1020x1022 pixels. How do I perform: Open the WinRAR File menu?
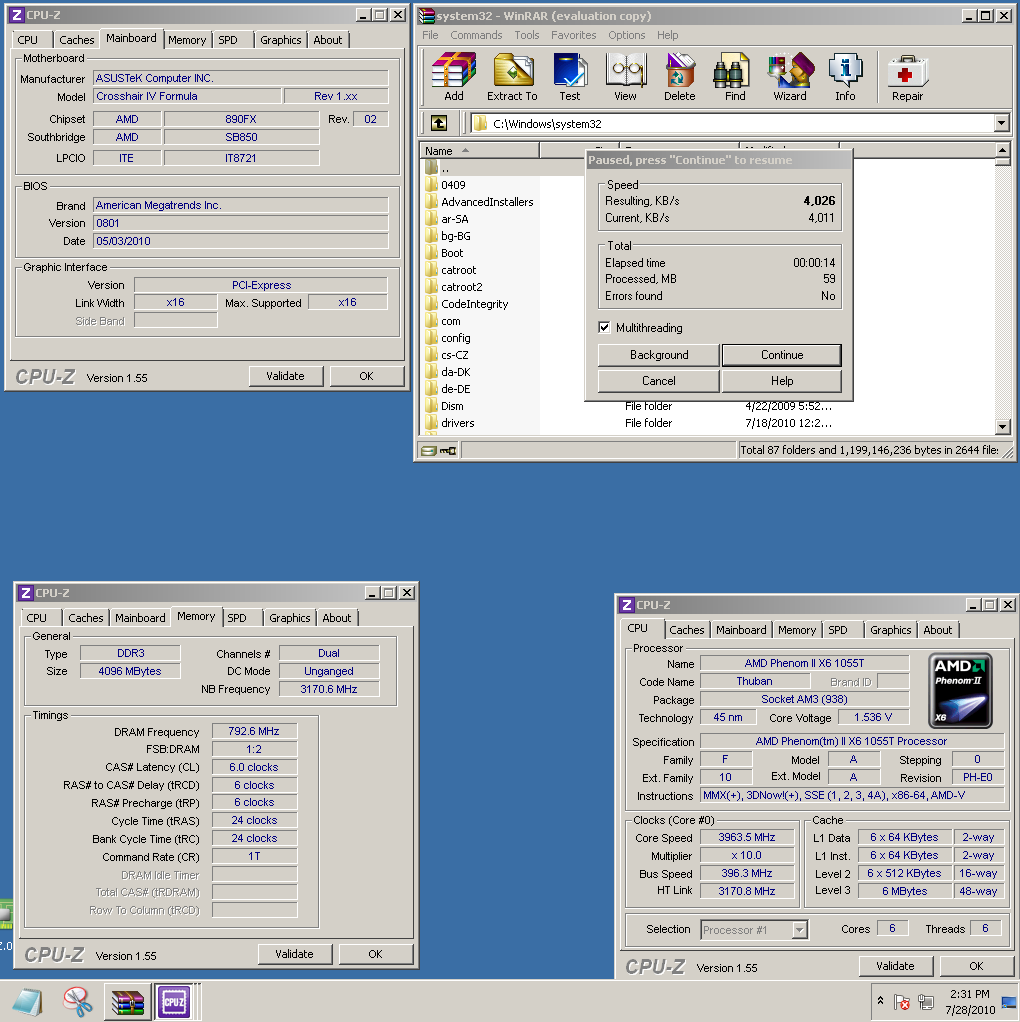tap(430, 35)
